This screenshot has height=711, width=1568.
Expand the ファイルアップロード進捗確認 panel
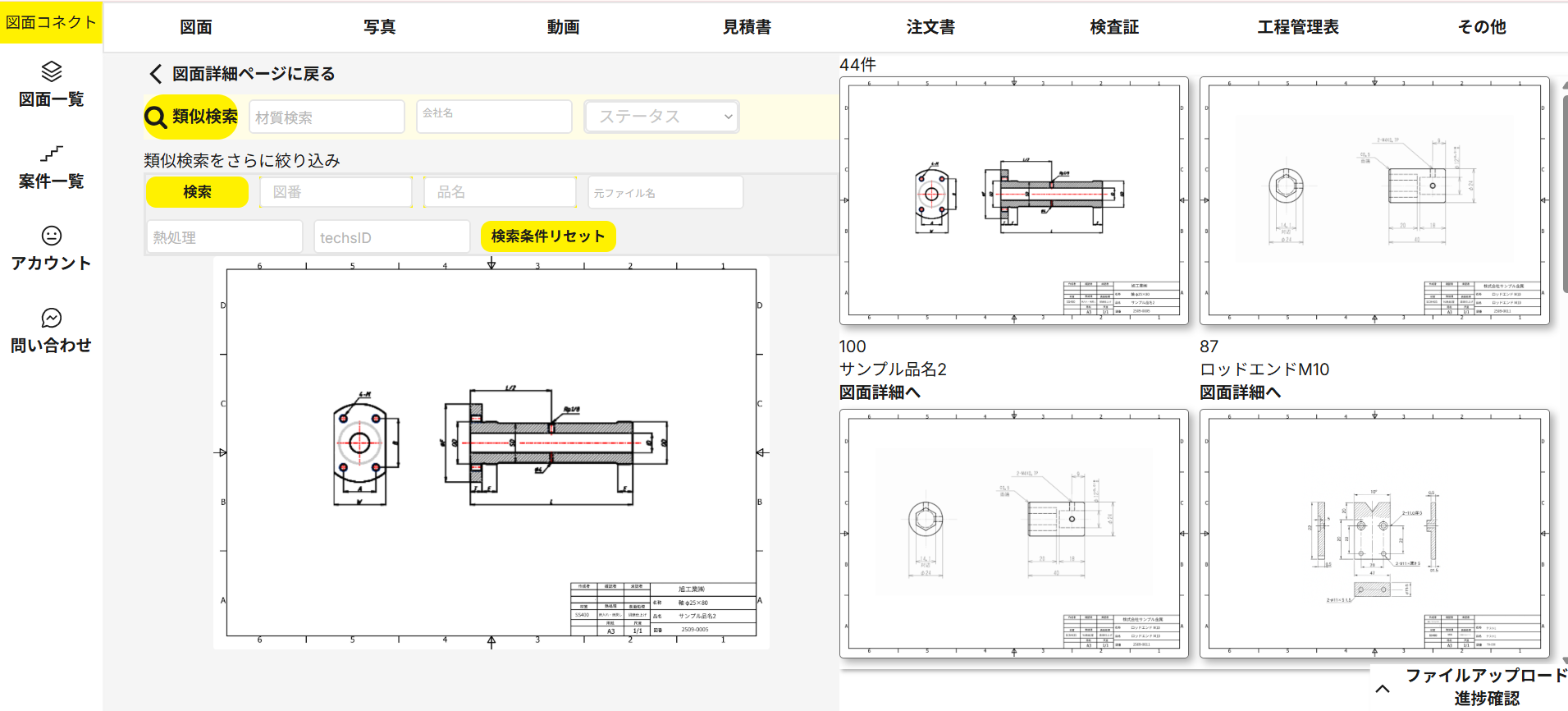1383,688
